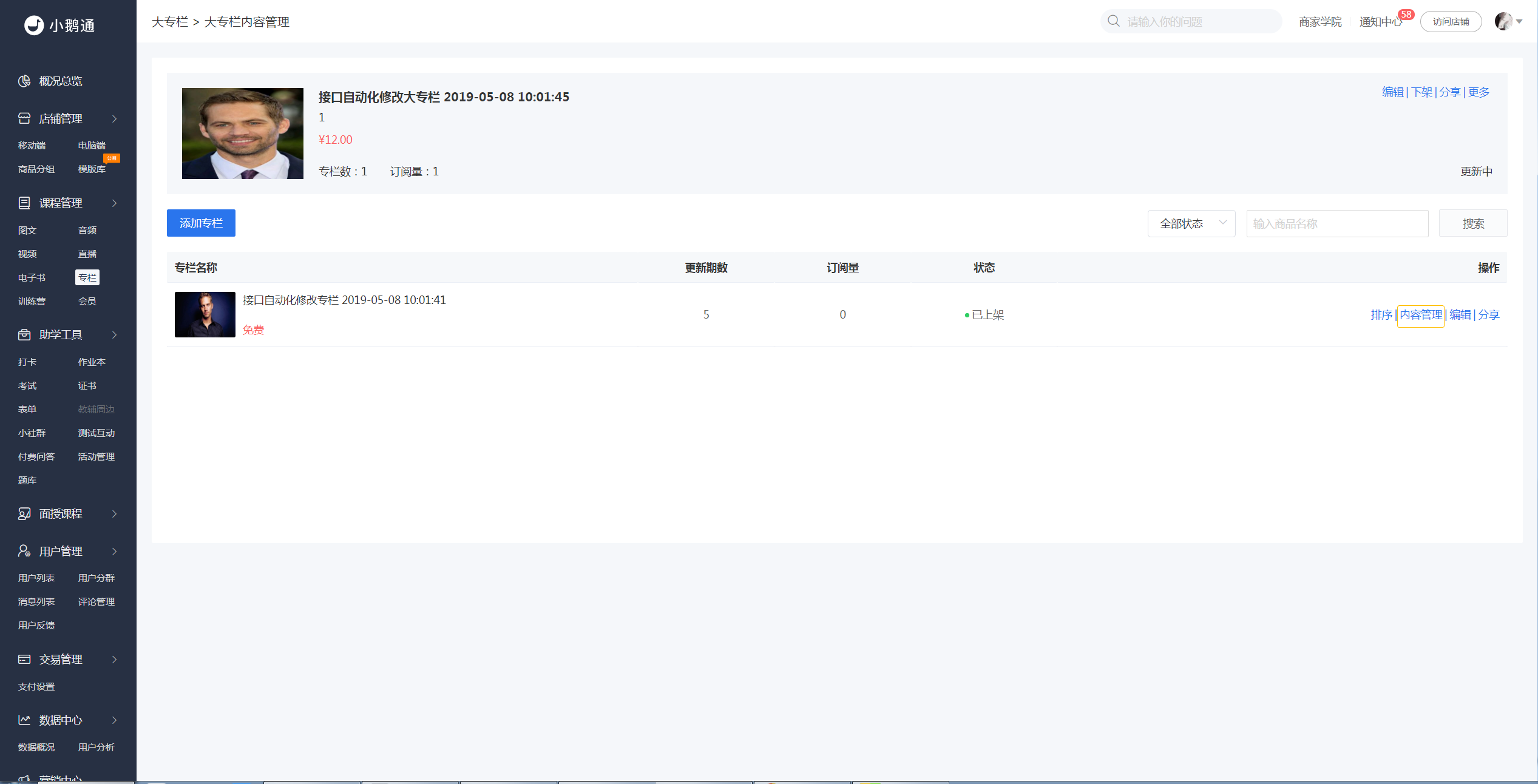Open 电脑端 in sidebar
Viewport: 1538px width, 784px height.
click(92, 146)
